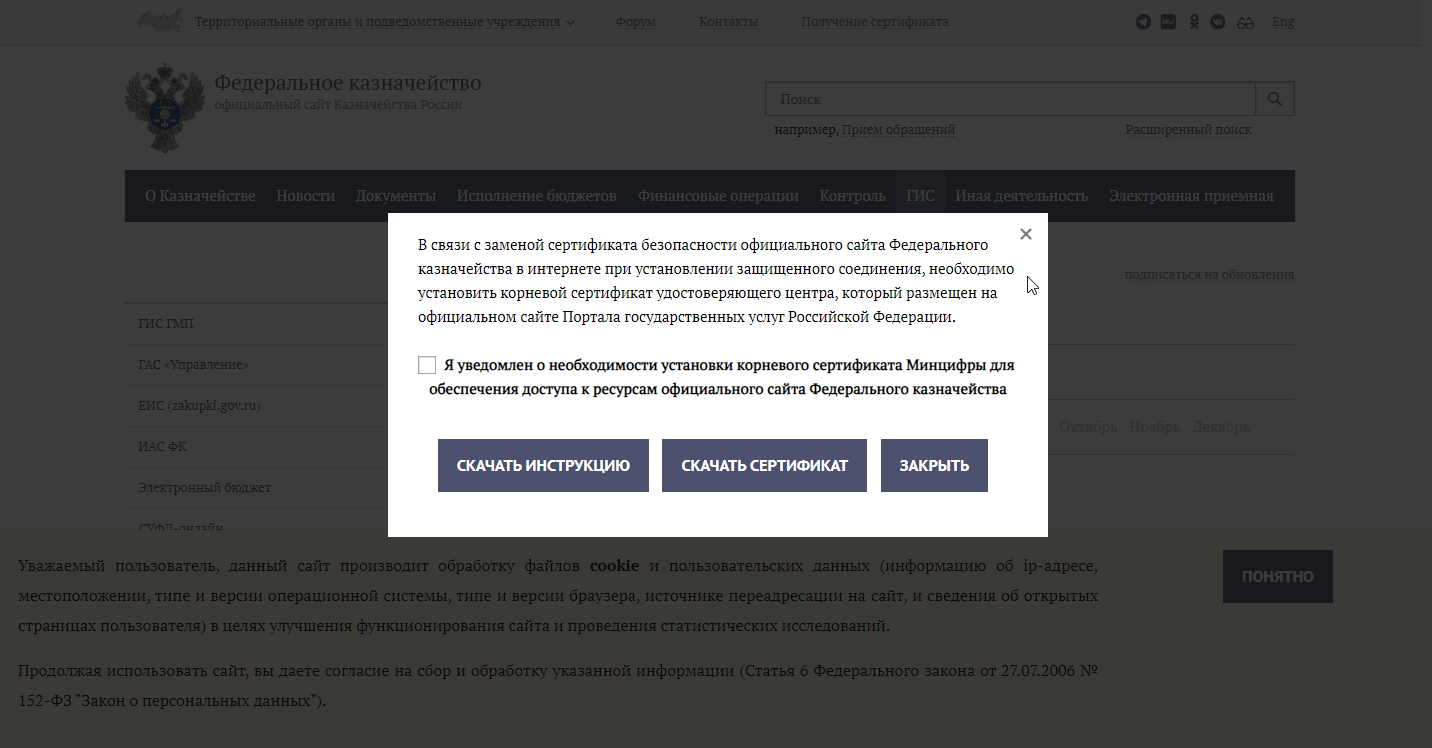Open Исполнение бюджетов in the navigation bar
The height and width of the screenshot is (748, 1432).
(x=536, y=196)
